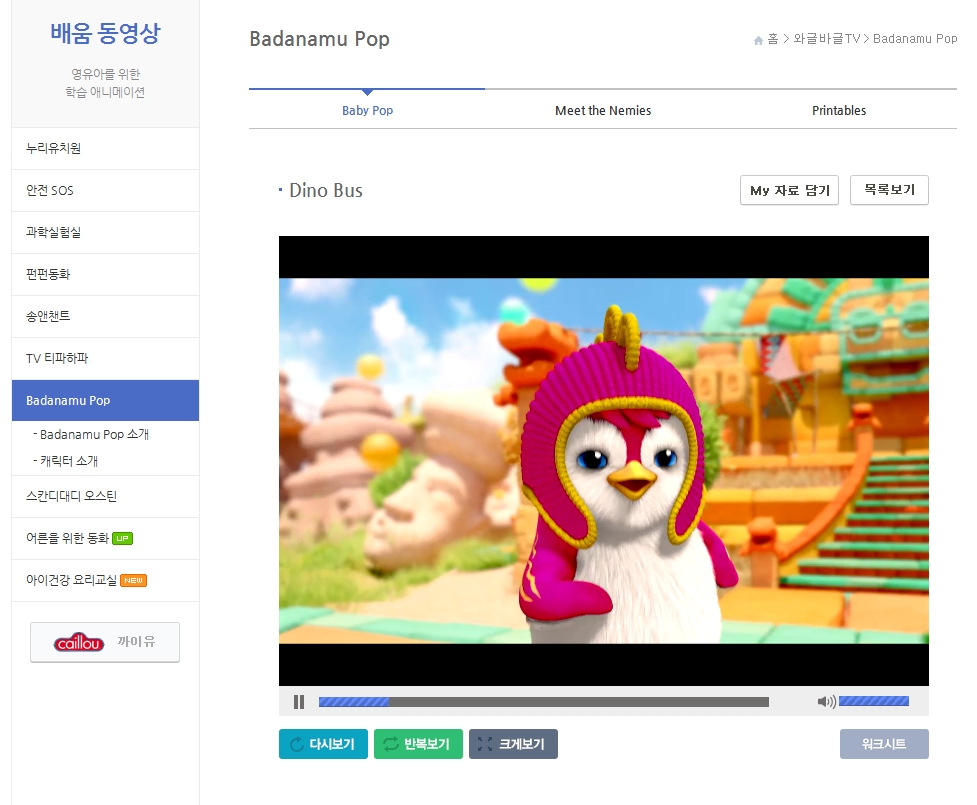Image resolution: width=977 pixels, height=805 pixels.
Task: Click the 배움 동영상 sidebar heading
Action: pyautogui.click(x=105, y=34)
